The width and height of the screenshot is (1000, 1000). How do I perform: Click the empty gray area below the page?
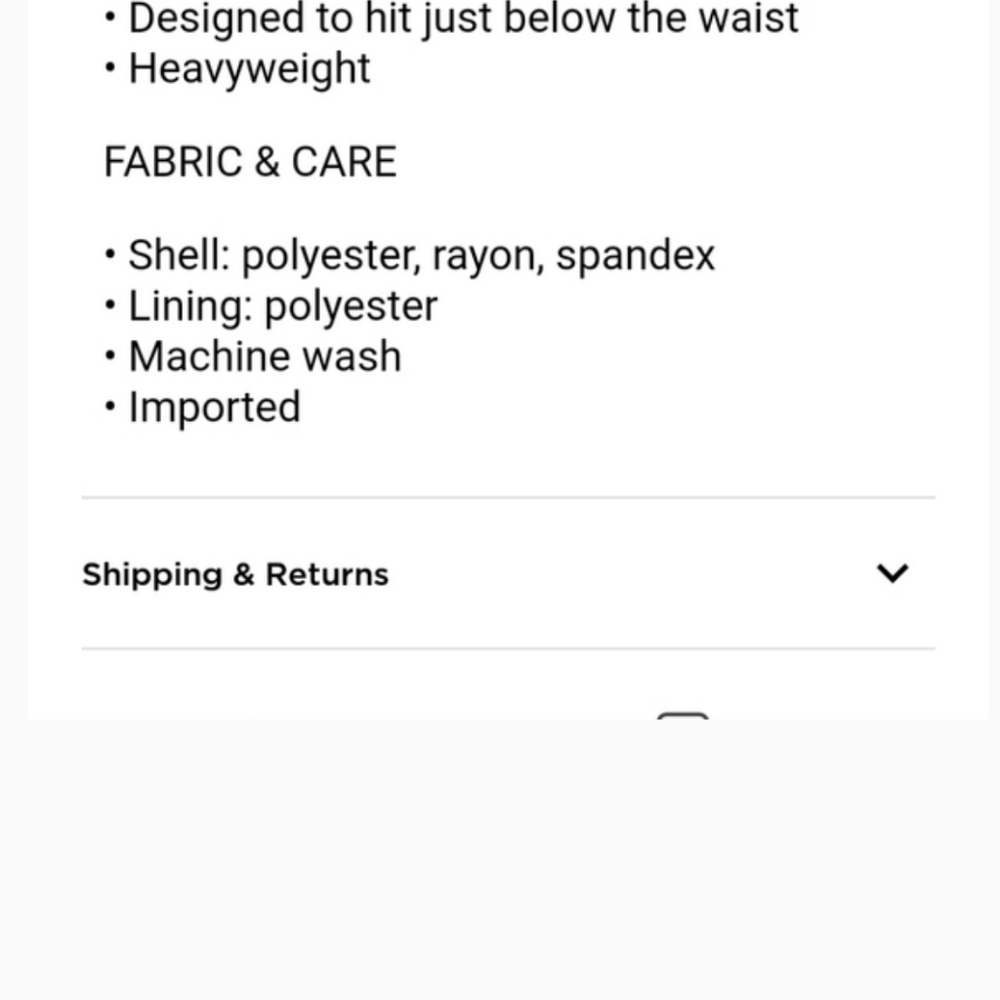(500, 860)
